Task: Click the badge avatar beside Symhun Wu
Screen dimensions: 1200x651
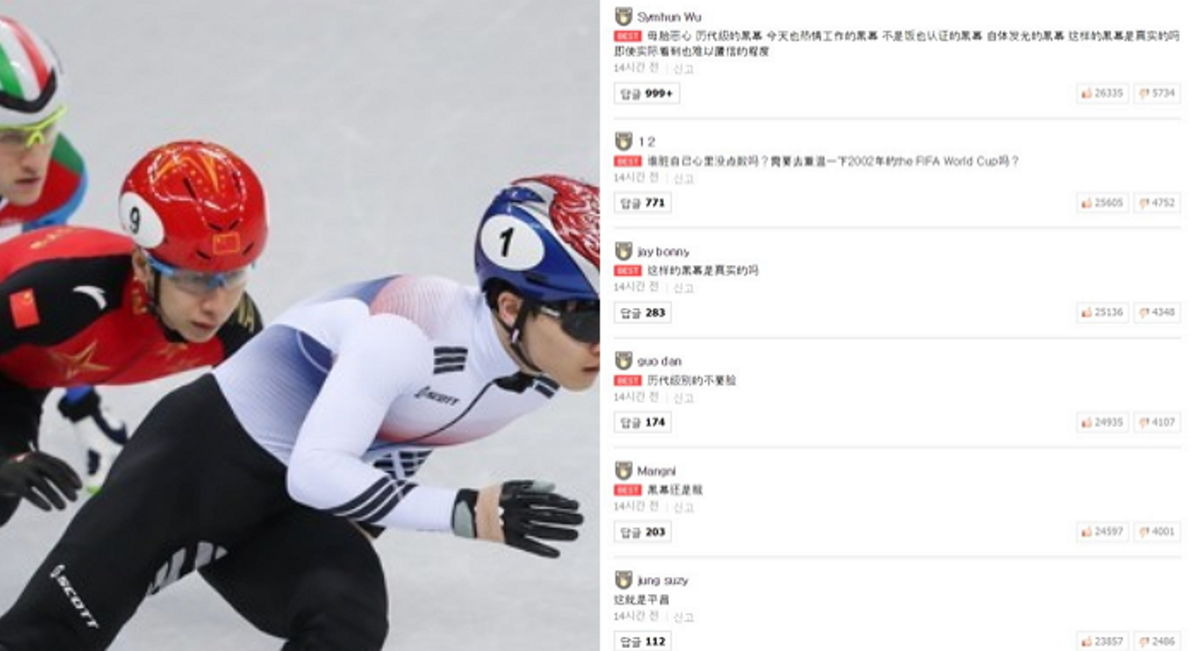Action: coord(623,16)
